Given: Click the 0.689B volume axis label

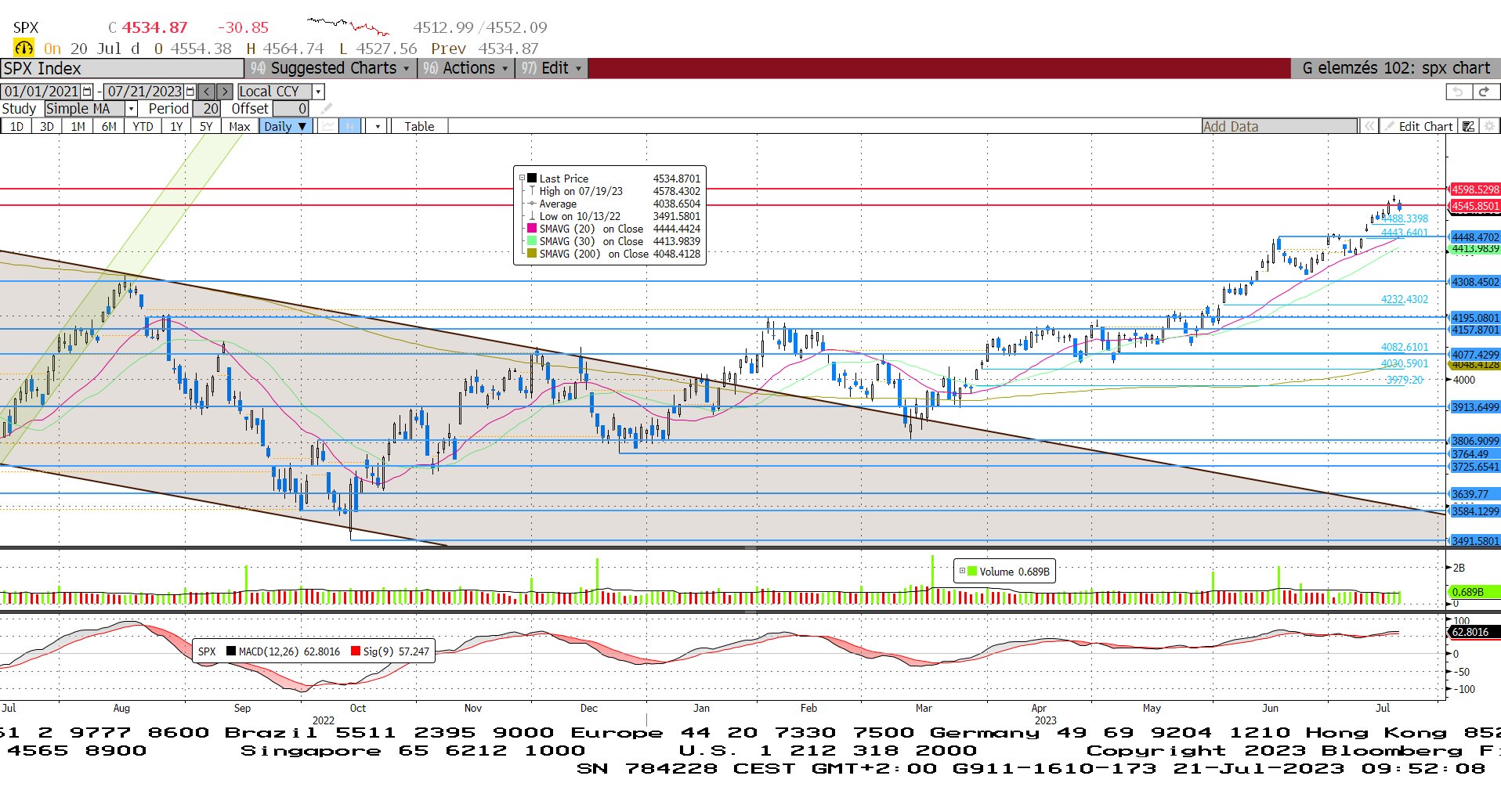Looking at the screenshot, I should [1474, 592].
